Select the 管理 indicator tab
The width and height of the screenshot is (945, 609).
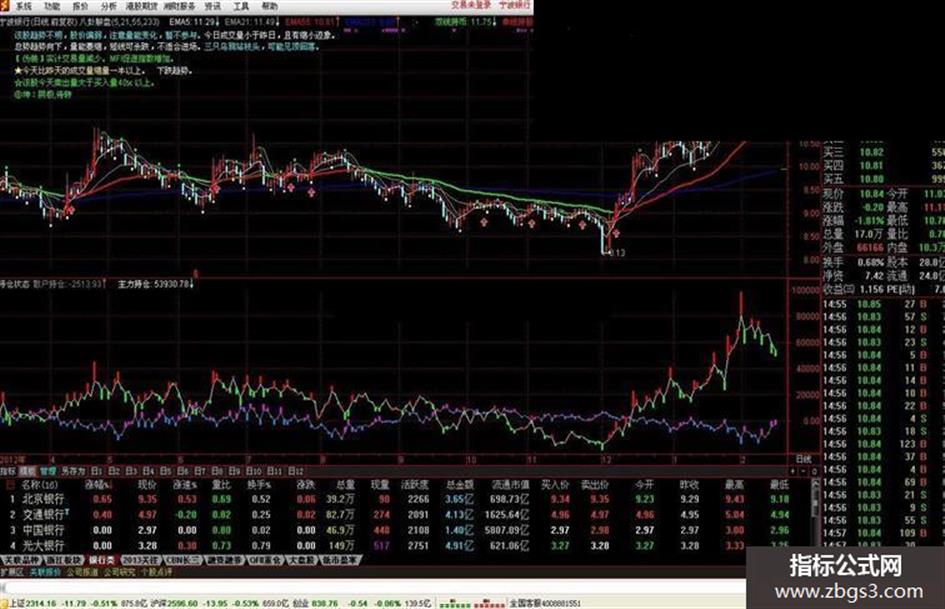click(x=48, y=471)
